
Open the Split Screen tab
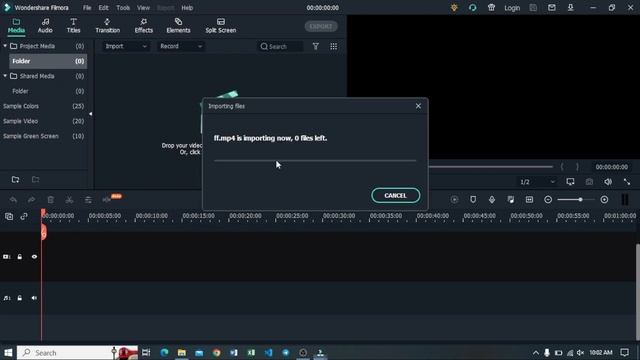(220, 26)
